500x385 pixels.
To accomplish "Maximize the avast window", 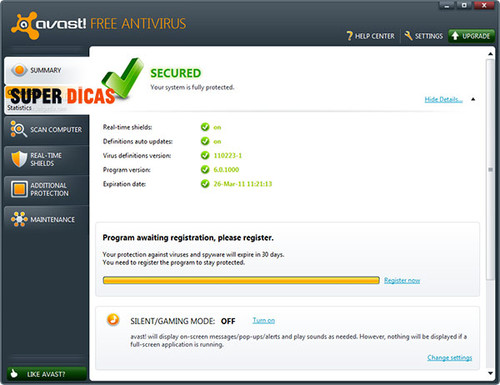I will (x=464, y=6).
